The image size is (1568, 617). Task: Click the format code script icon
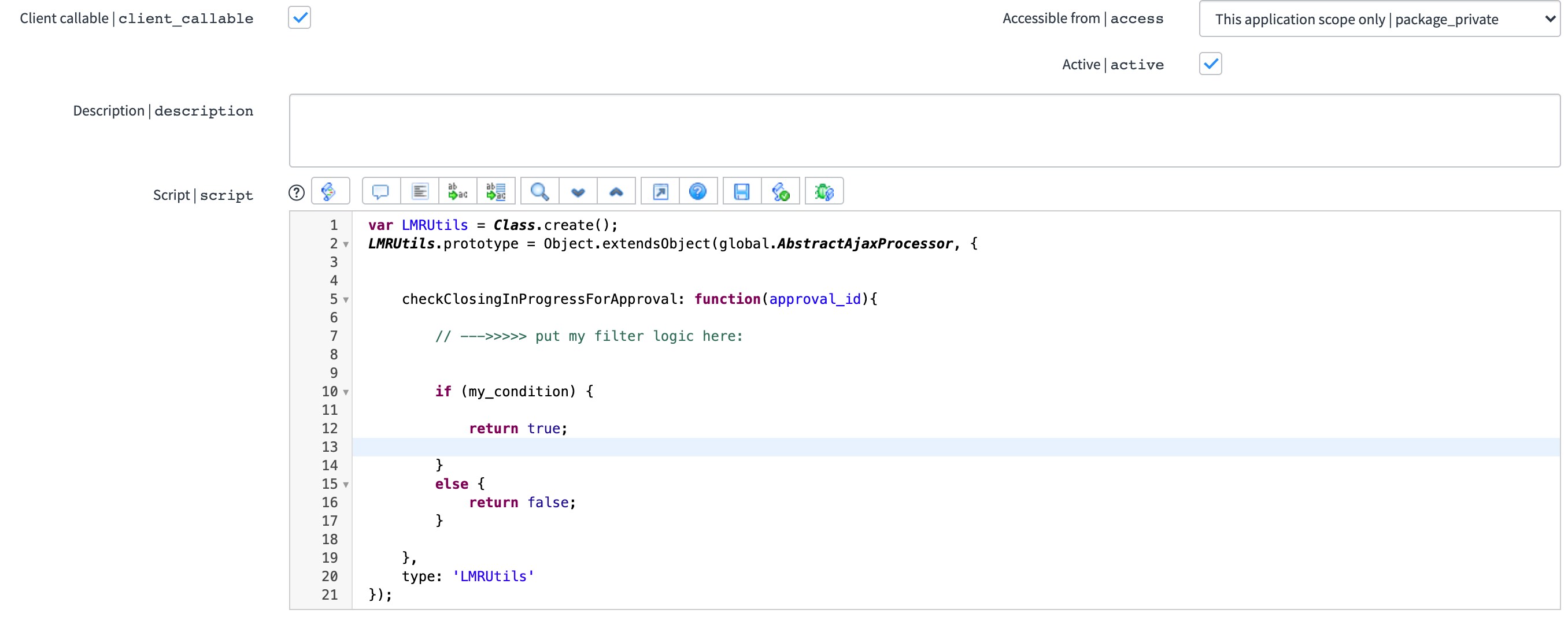419,191
